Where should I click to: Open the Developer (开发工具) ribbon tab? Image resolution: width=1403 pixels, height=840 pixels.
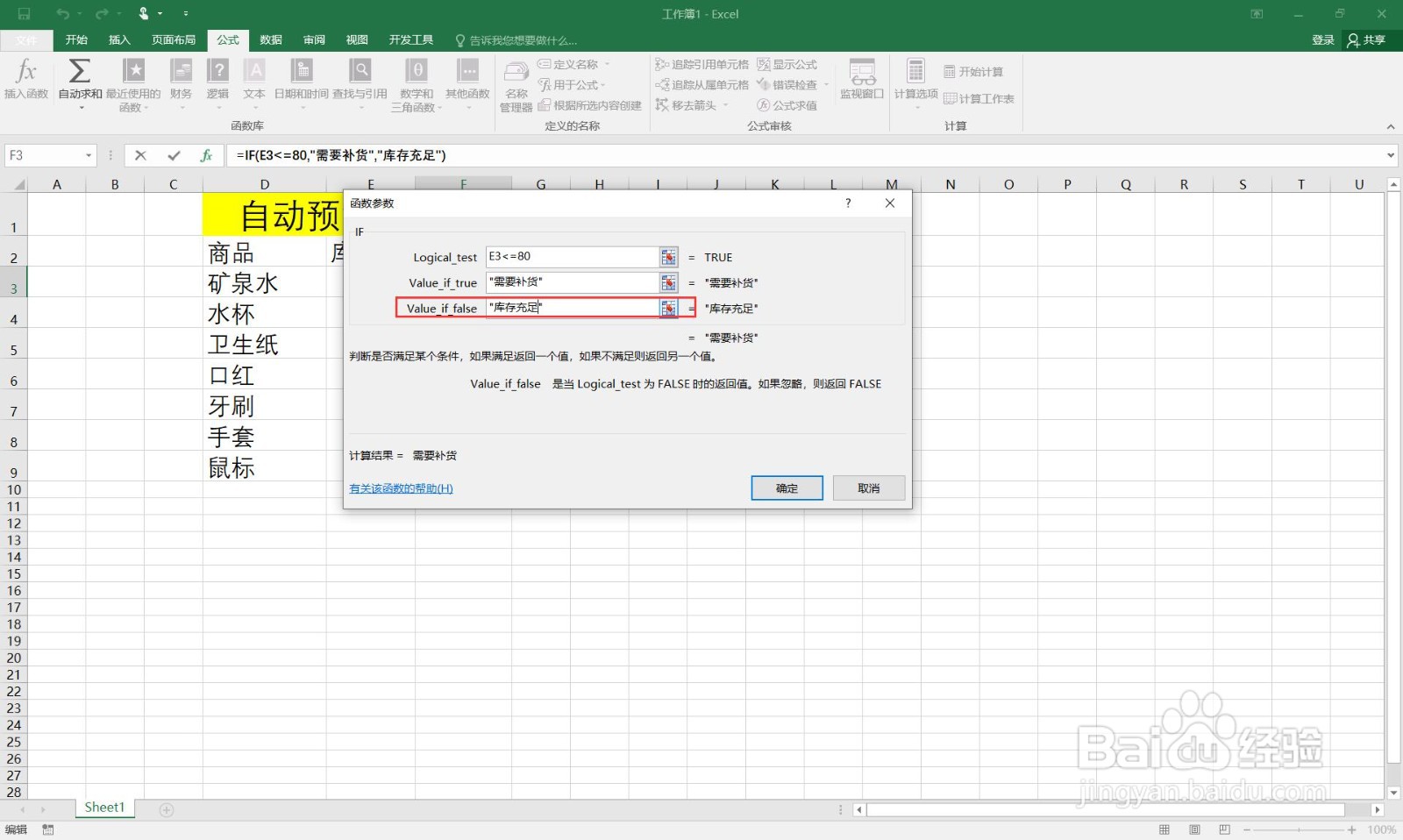pyautogui.click(x=411, y=40)
